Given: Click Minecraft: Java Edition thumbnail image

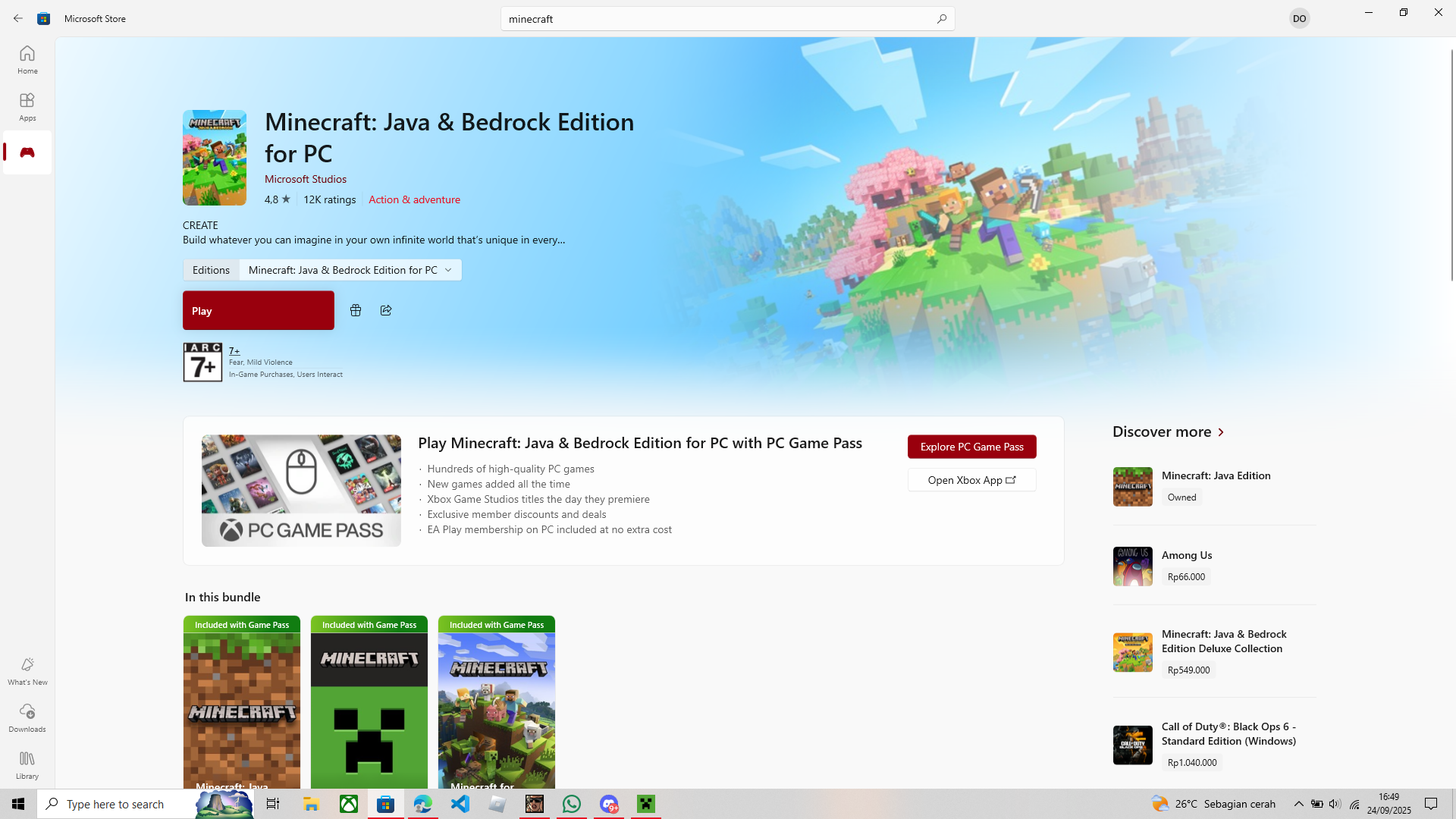Looking at the screenshot, I should pyautogui.click(x=1133, y=487).
